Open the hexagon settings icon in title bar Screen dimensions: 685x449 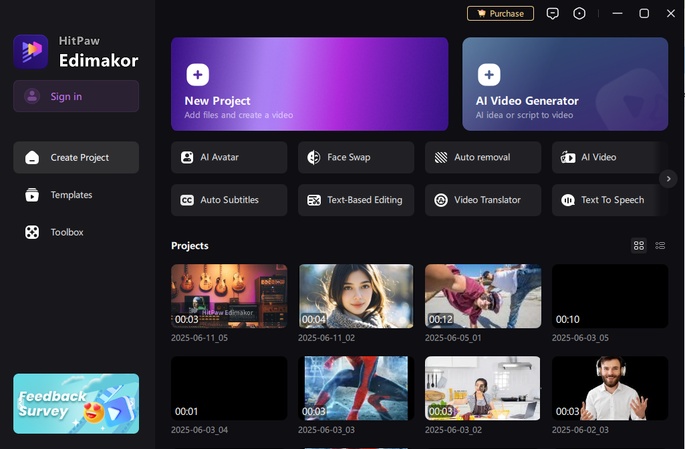coord(580,14)
